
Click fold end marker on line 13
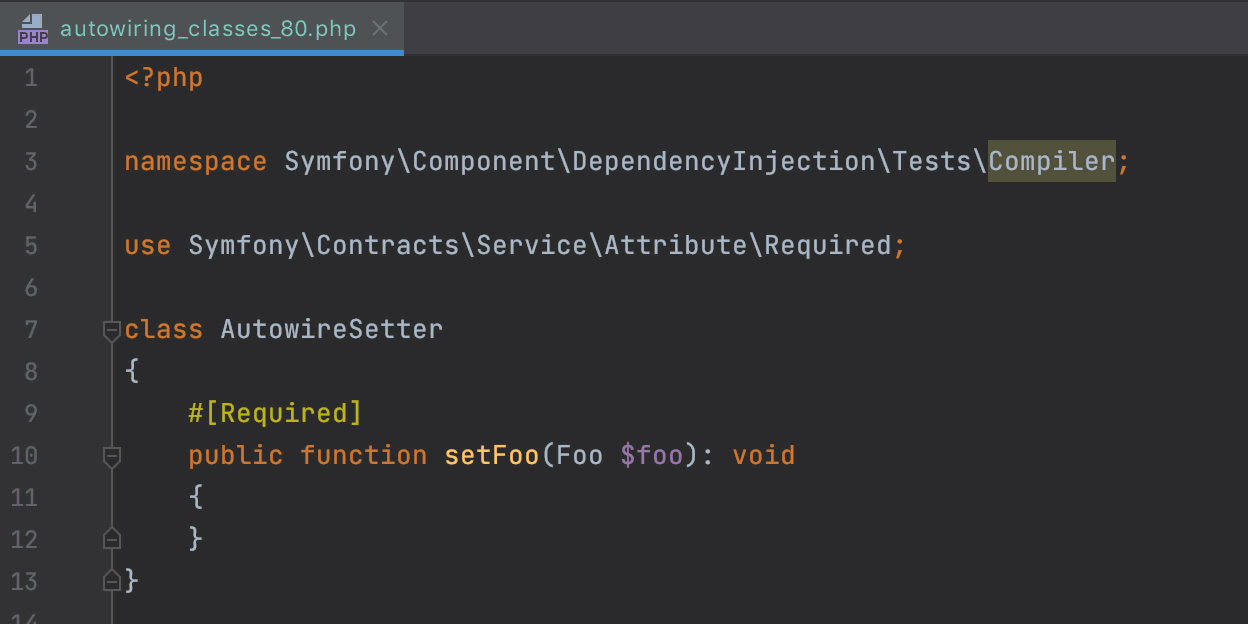tap(112, 581)
